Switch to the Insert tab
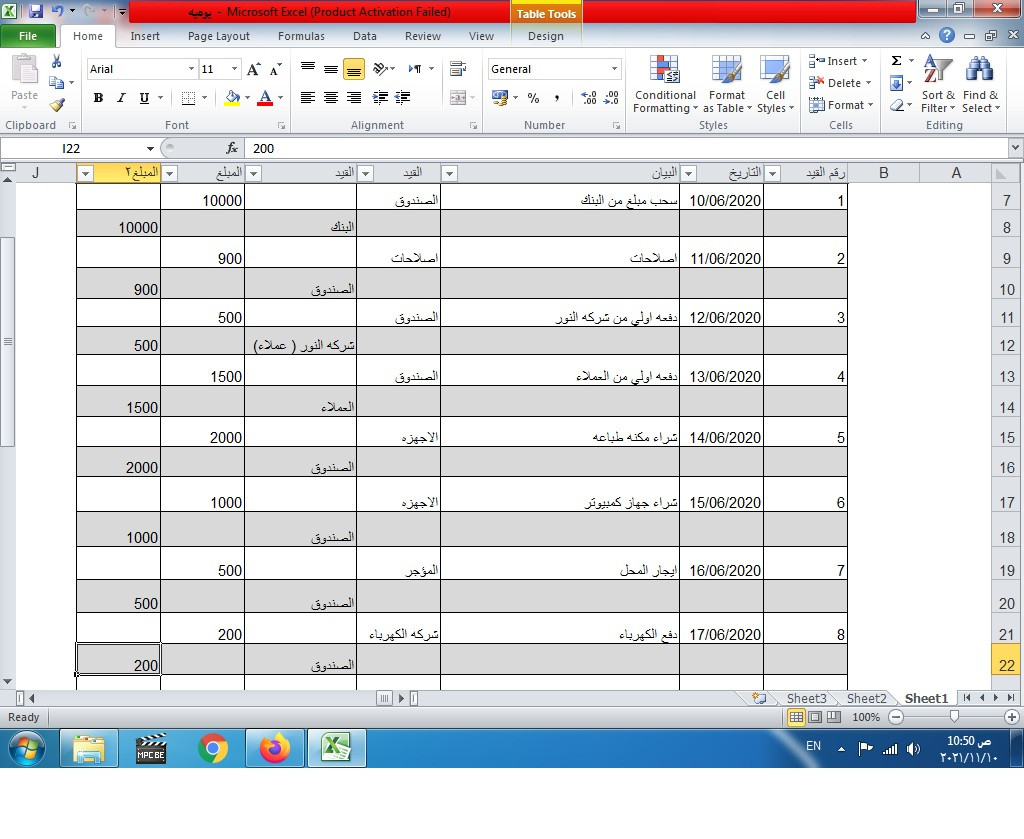This screenshot has width=1024, height=839. tap(145, 37)
